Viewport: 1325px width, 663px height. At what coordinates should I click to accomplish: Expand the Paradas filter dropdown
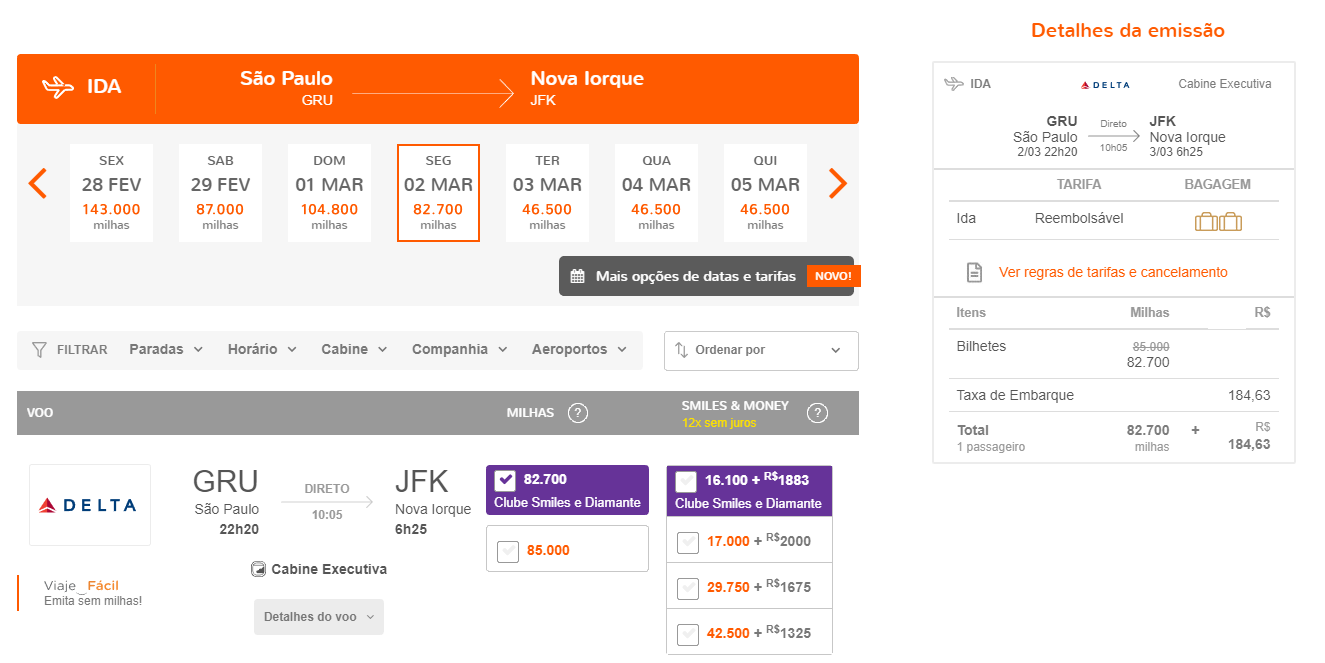pyautogui.click(x=166, y=350)
